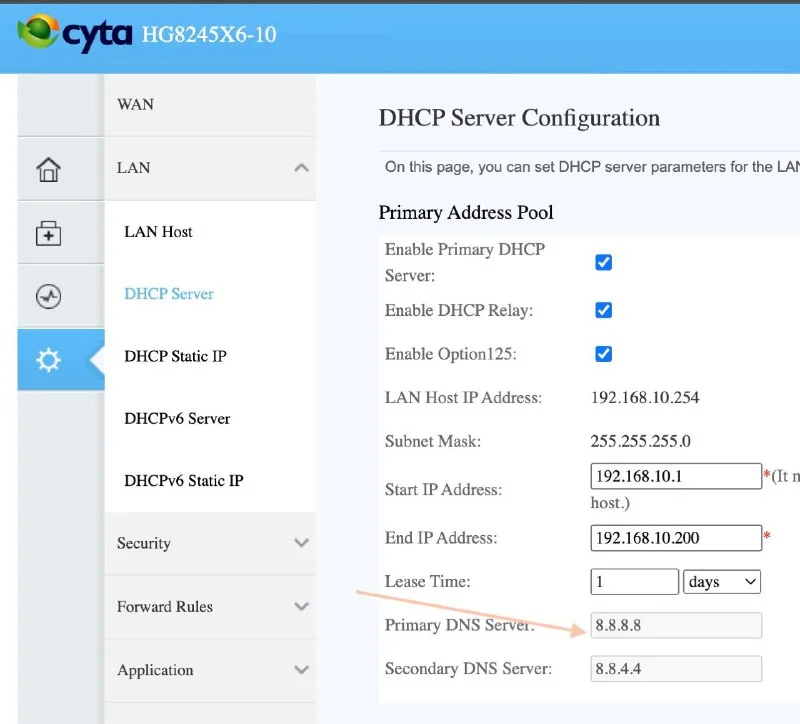The width and height of the screenshot is (800, 724).
Task: Click the Start IP Address field
Action: 676,476
